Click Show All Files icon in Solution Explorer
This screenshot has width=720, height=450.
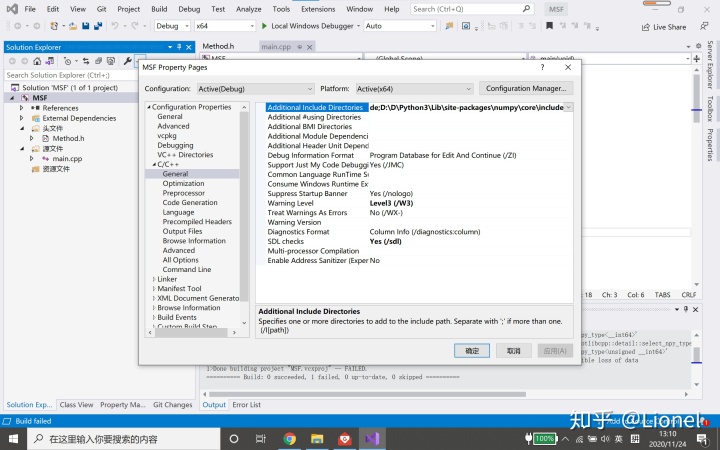[111, 61]
